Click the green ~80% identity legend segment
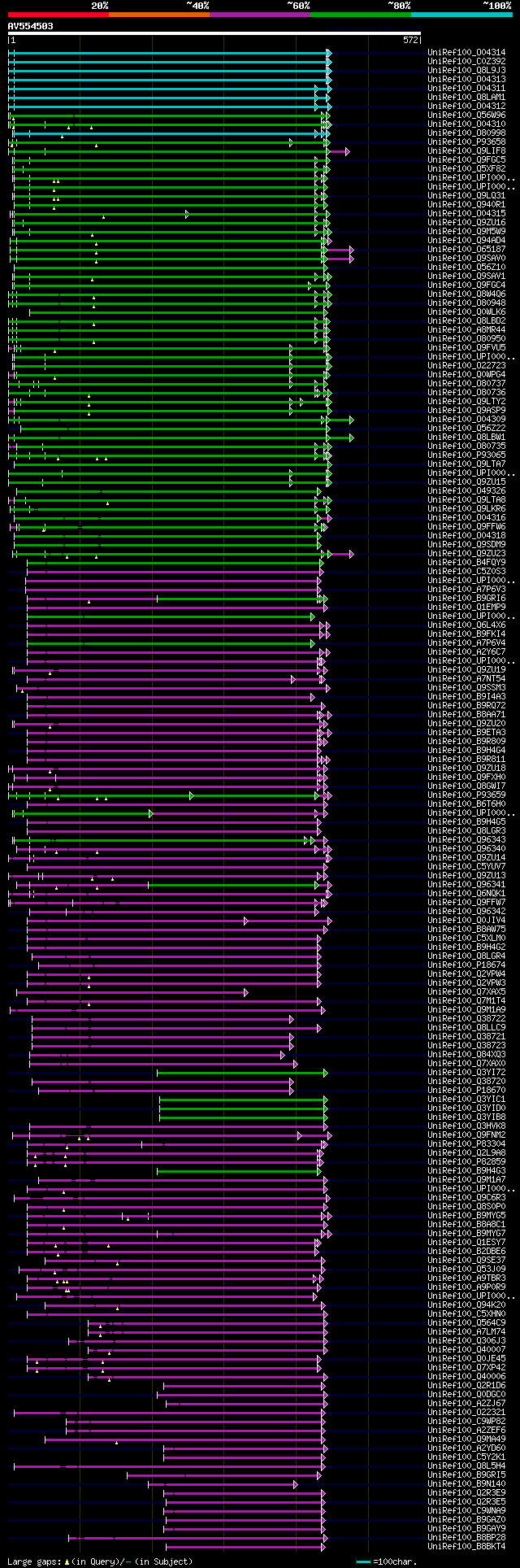The width and height of the screenshot is (520, 1568). 361,15
